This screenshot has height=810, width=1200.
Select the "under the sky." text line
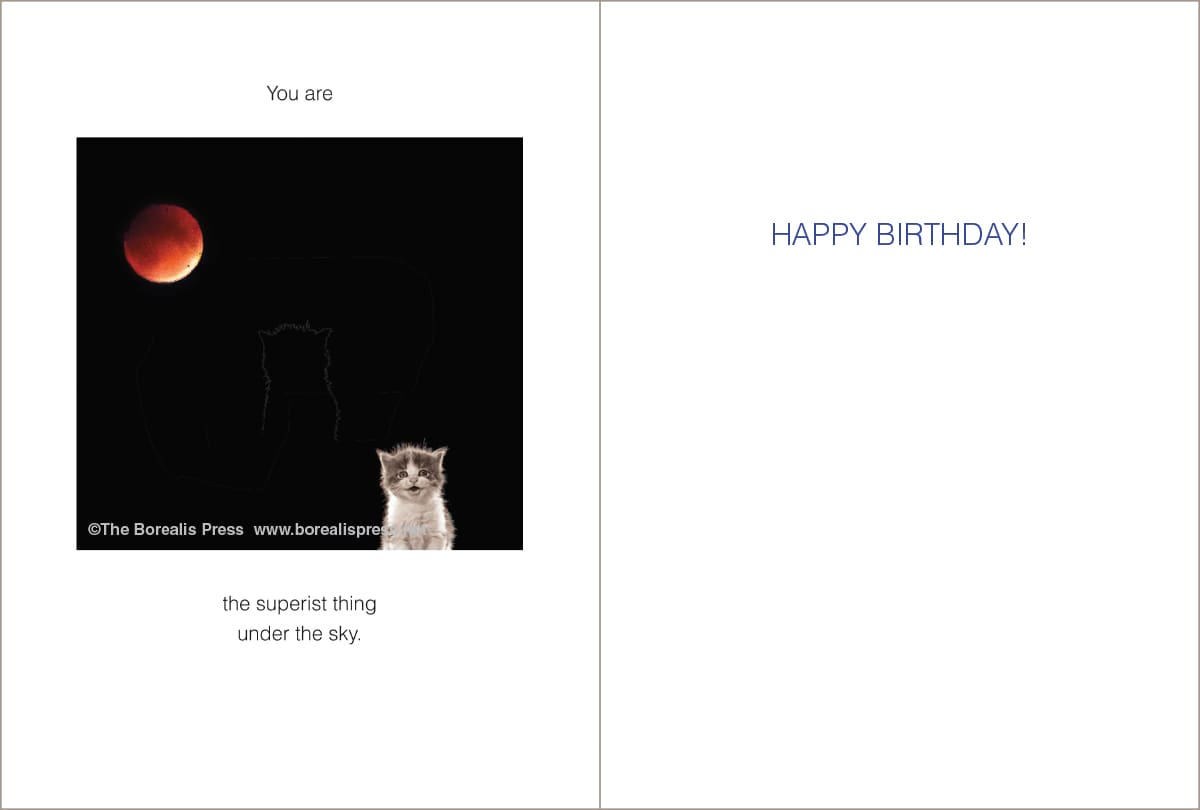[x=299, y=634]
